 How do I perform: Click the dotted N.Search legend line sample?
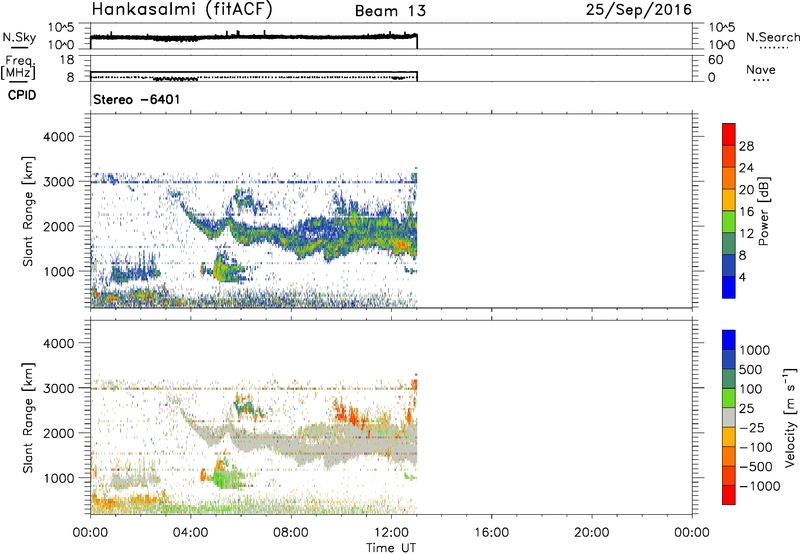tap(774, 48)
